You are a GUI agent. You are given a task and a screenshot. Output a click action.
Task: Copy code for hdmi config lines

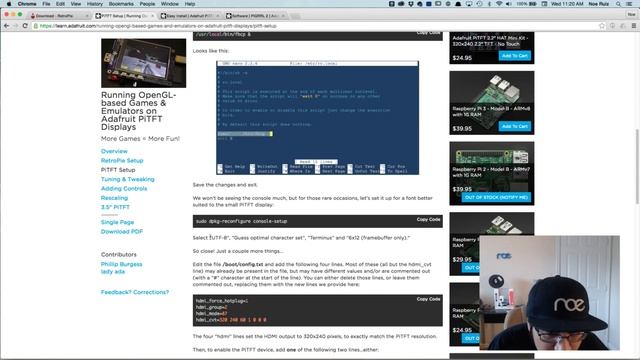pyautogui.click(x=428, y=299)
